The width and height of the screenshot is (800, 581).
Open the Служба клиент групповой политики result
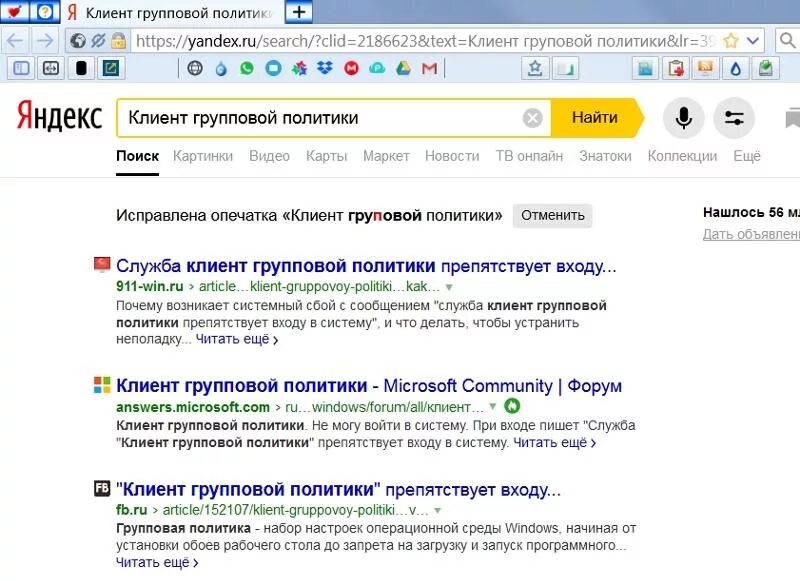[366, 266]
